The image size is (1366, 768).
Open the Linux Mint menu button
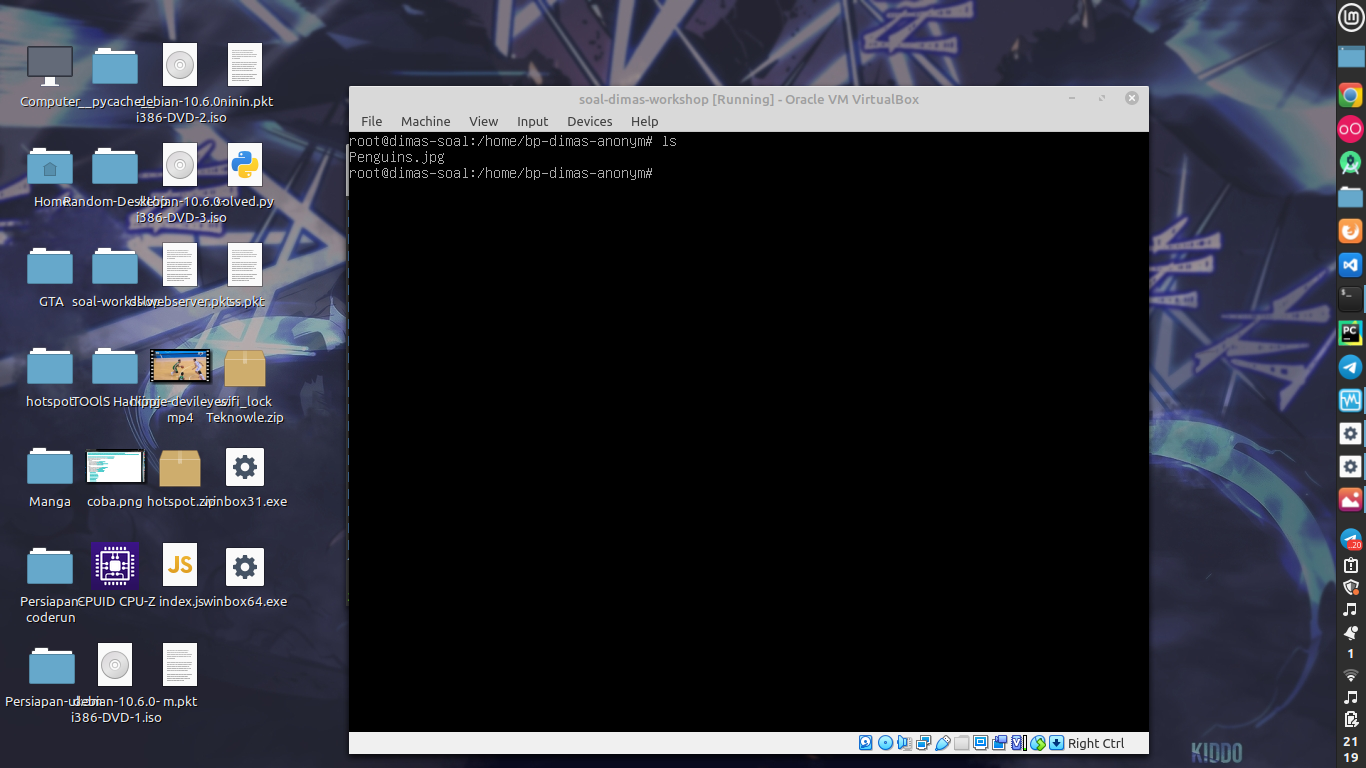point(1351,17)
